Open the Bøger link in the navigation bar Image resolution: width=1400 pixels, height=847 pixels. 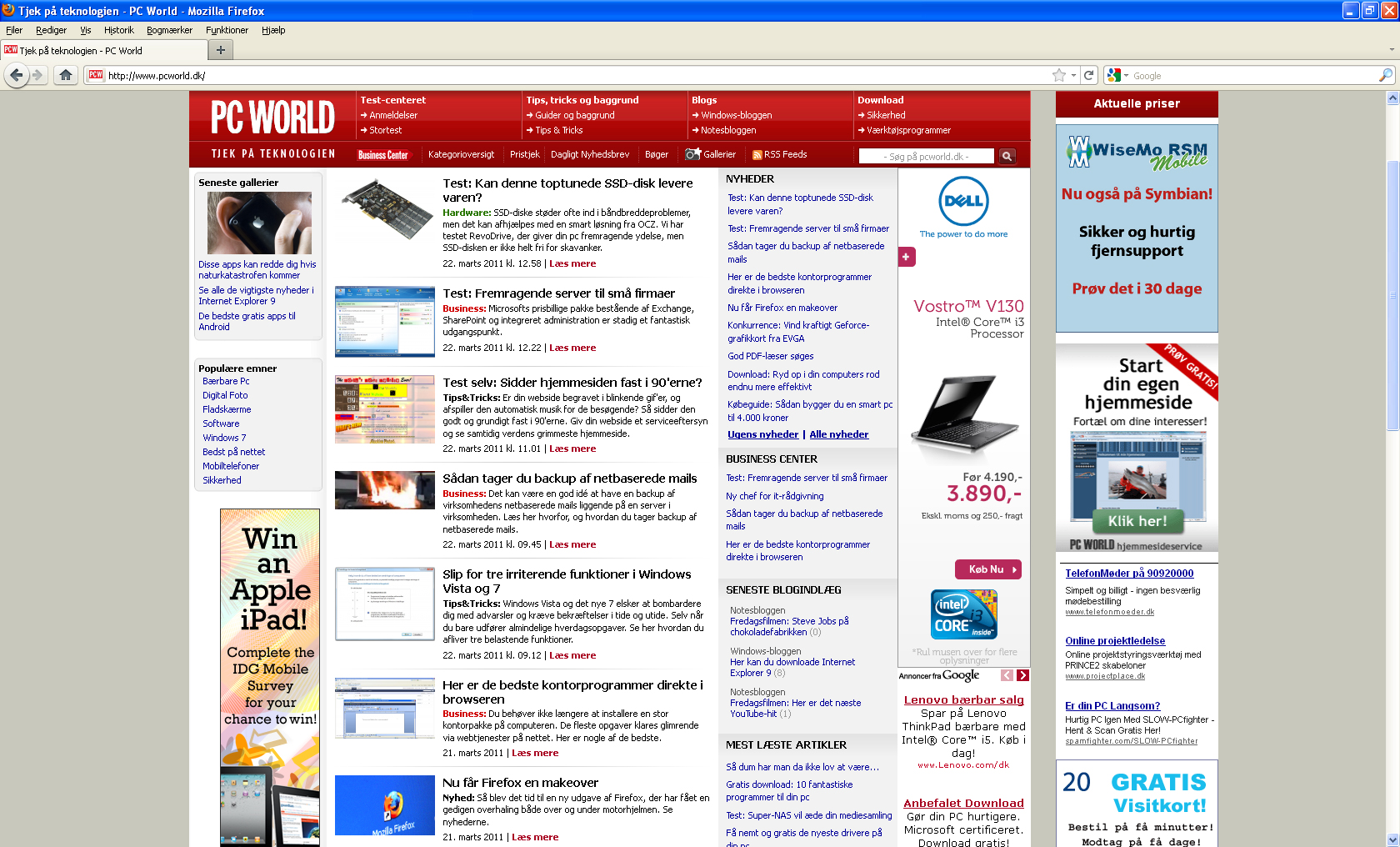coord(657,154)
